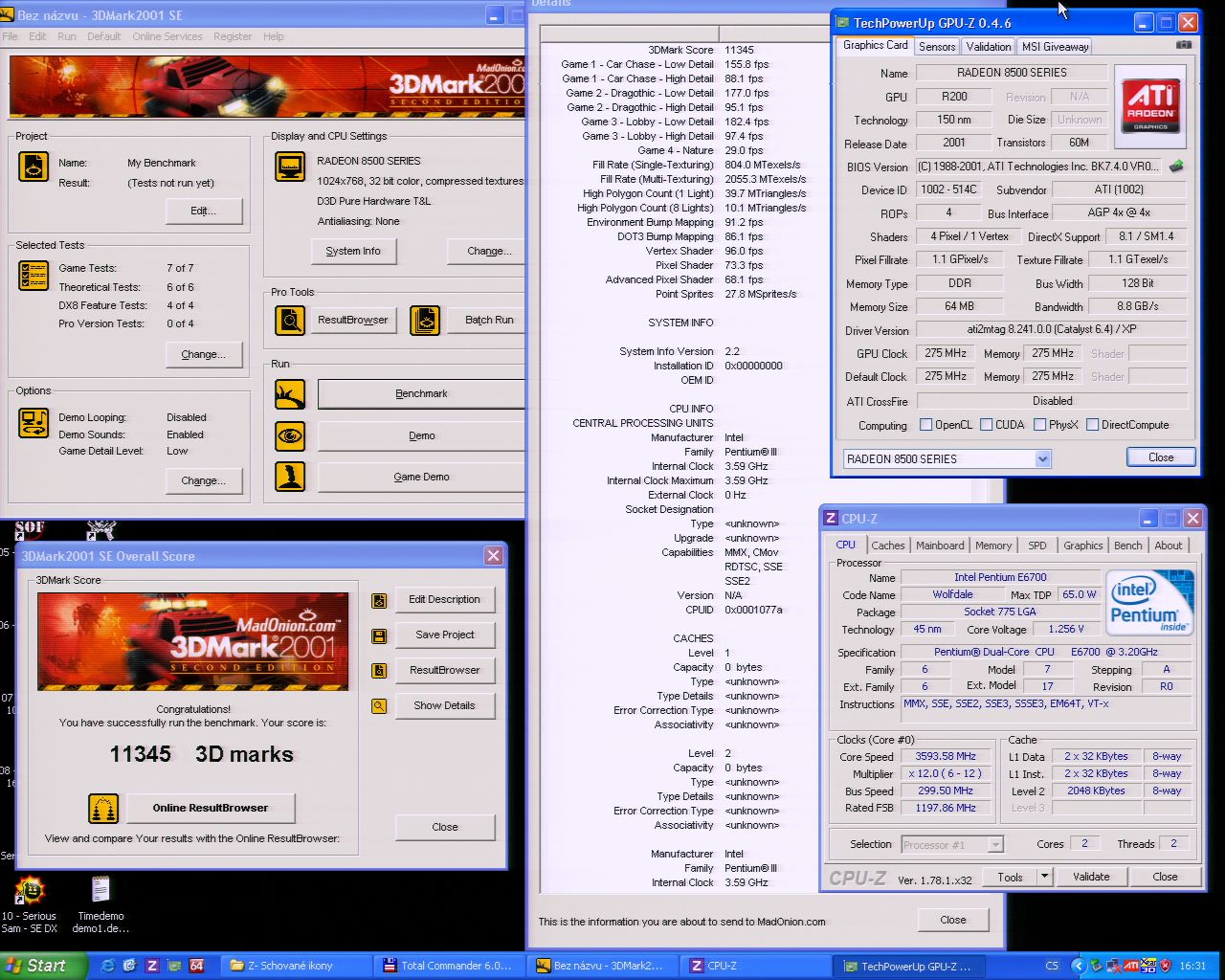Click the Validate button in CPU-Z
This screenshot has width=1225, height=980.
pos(1091,877)
